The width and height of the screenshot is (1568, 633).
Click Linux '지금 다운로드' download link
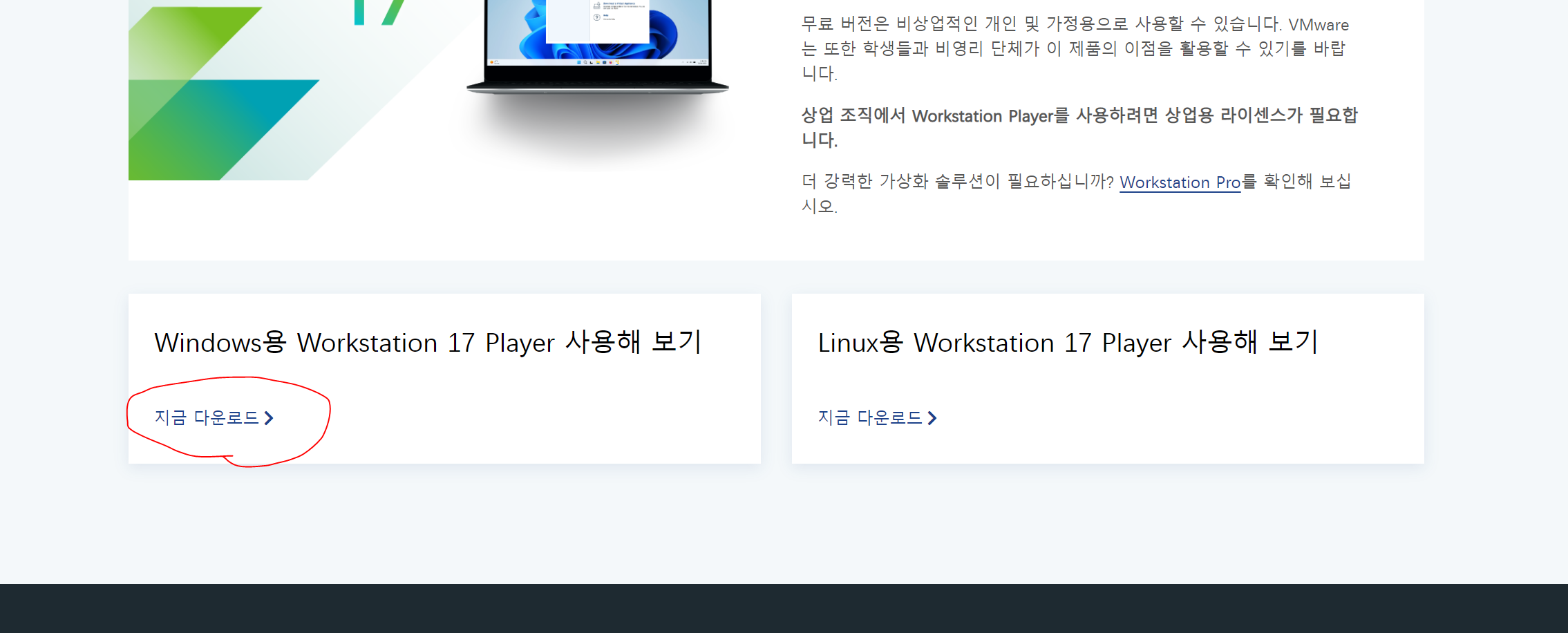pos(877,418)
